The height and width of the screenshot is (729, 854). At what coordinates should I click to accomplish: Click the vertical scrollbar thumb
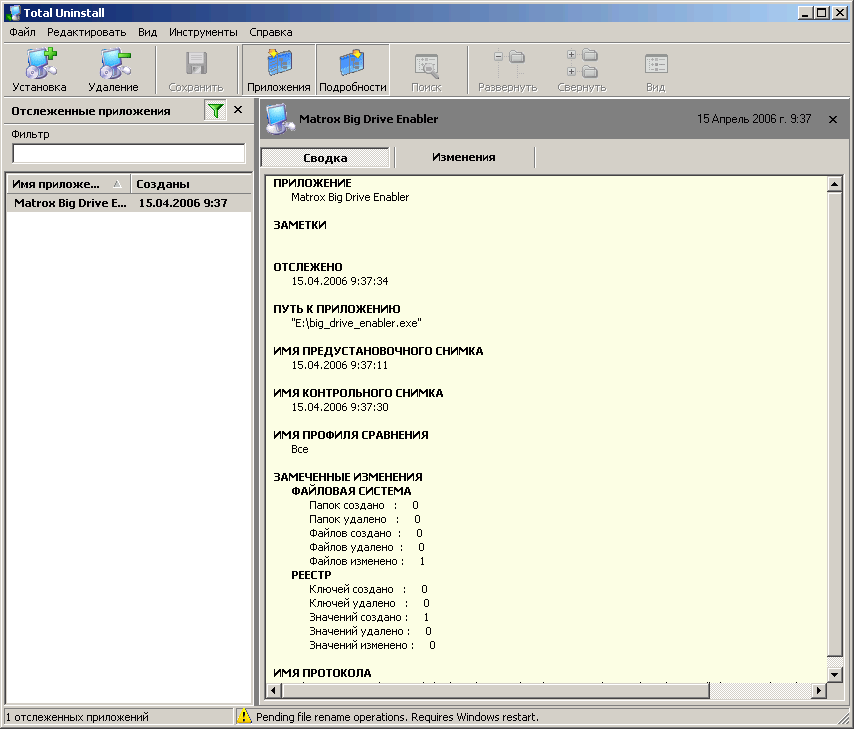point(834,424)
